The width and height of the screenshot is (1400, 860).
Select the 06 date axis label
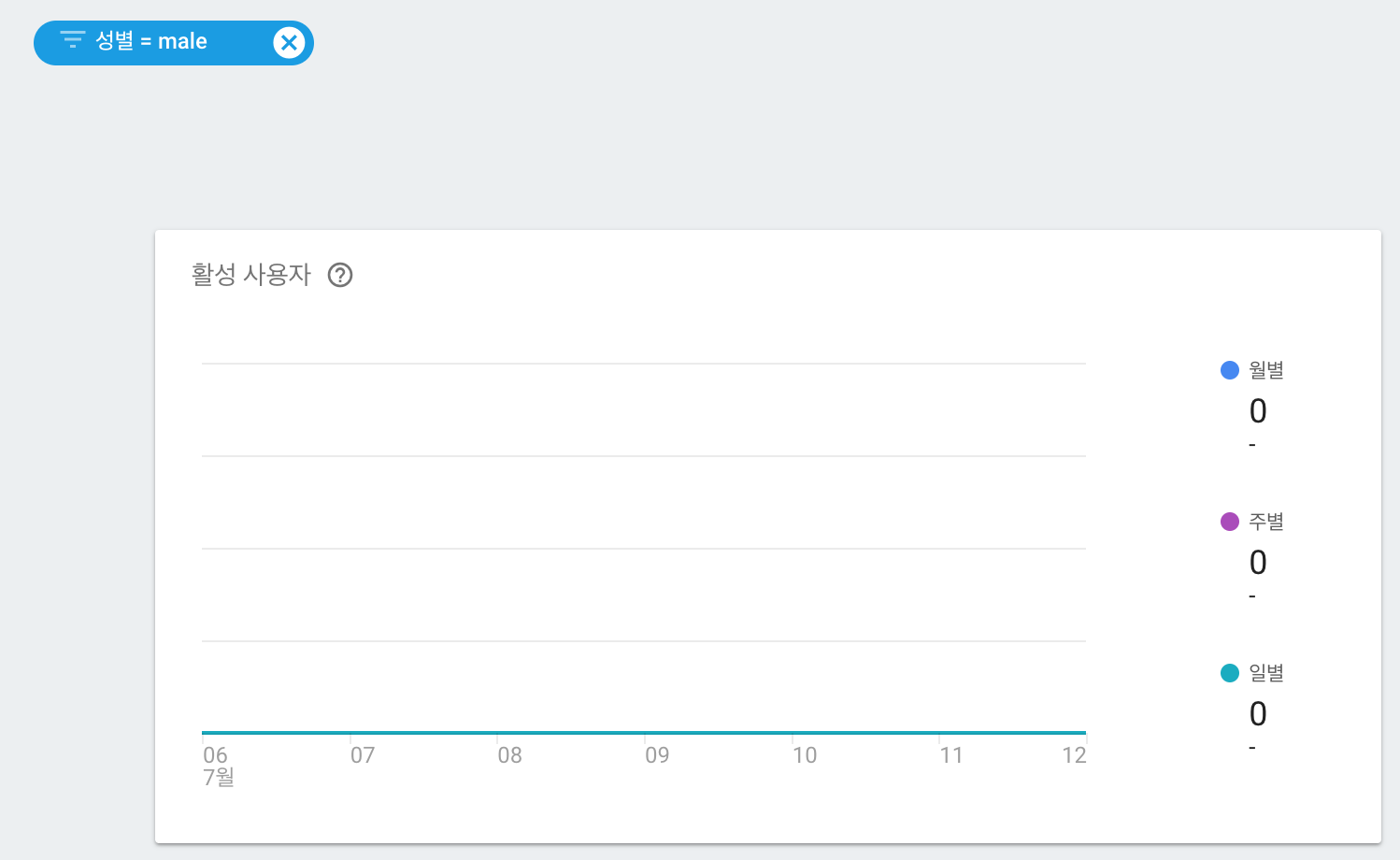click(215, 755)
